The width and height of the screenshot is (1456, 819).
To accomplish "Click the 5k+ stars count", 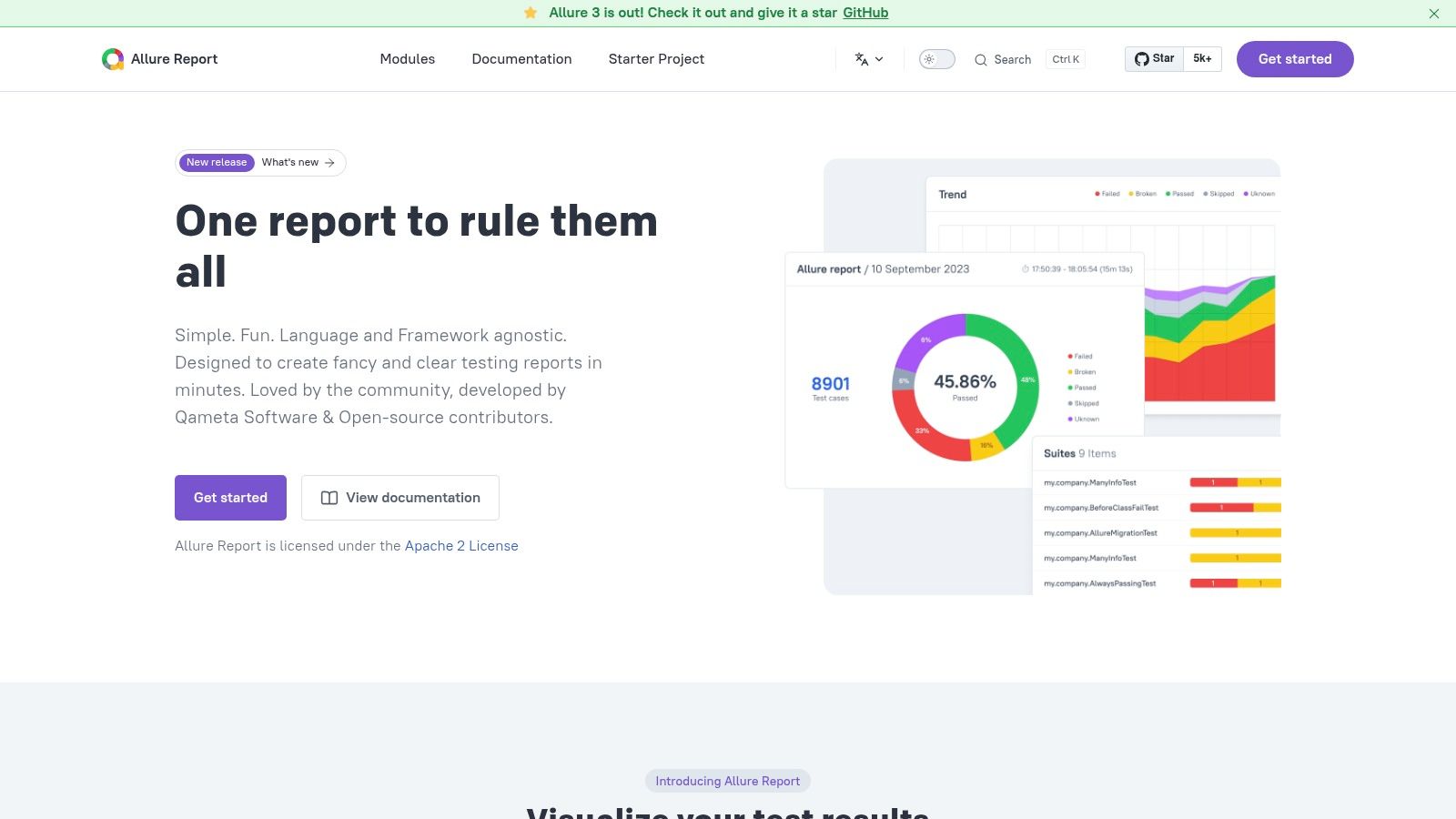I will (x=1203, y=58).
